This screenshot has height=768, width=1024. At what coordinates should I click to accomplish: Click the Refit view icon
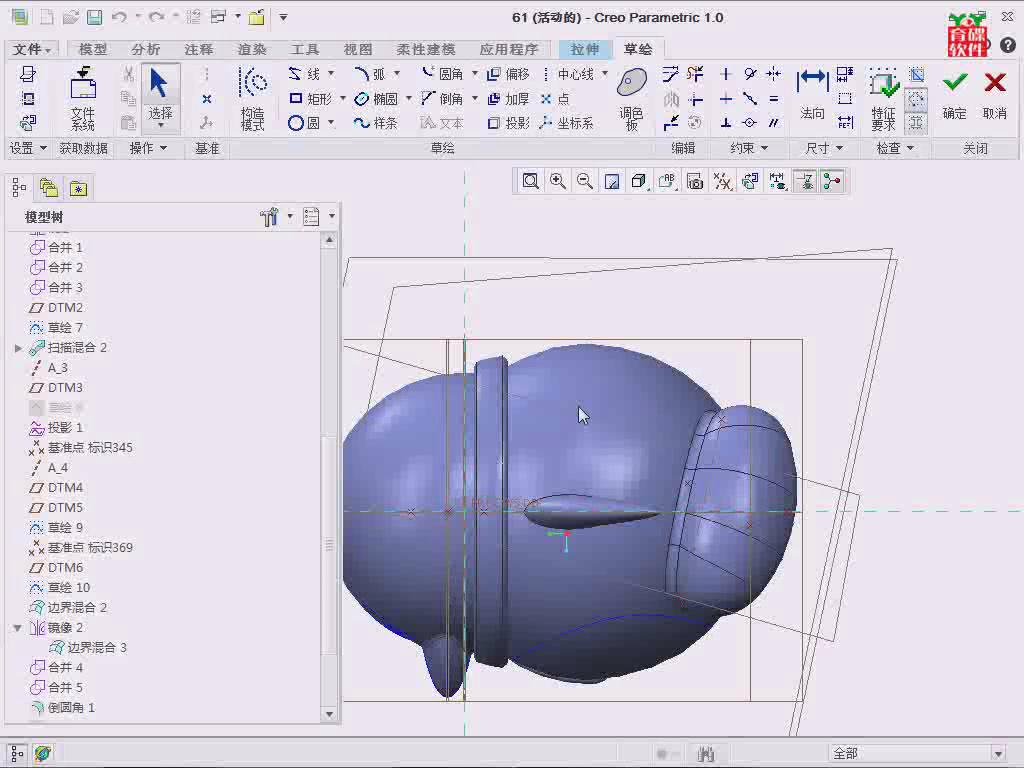click(x=530, y=181)
